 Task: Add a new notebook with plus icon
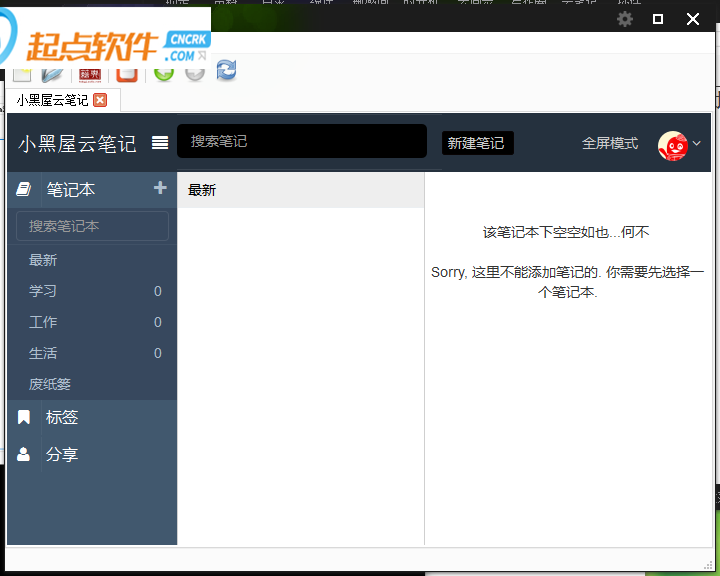(160, 187)
